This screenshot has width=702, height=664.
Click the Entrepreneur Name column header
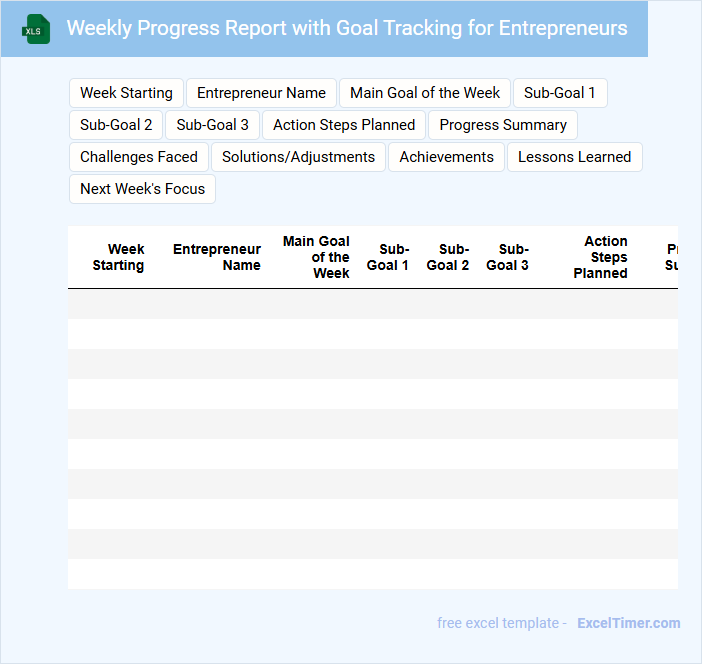pos(217,257)
